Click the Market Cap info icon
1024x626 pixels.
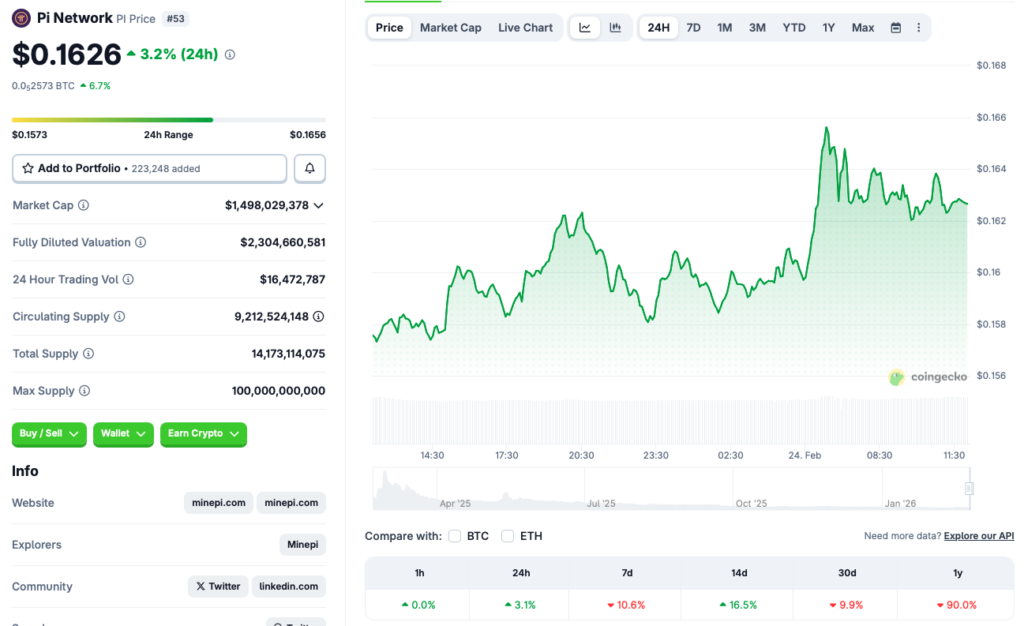tap(85, 205)
